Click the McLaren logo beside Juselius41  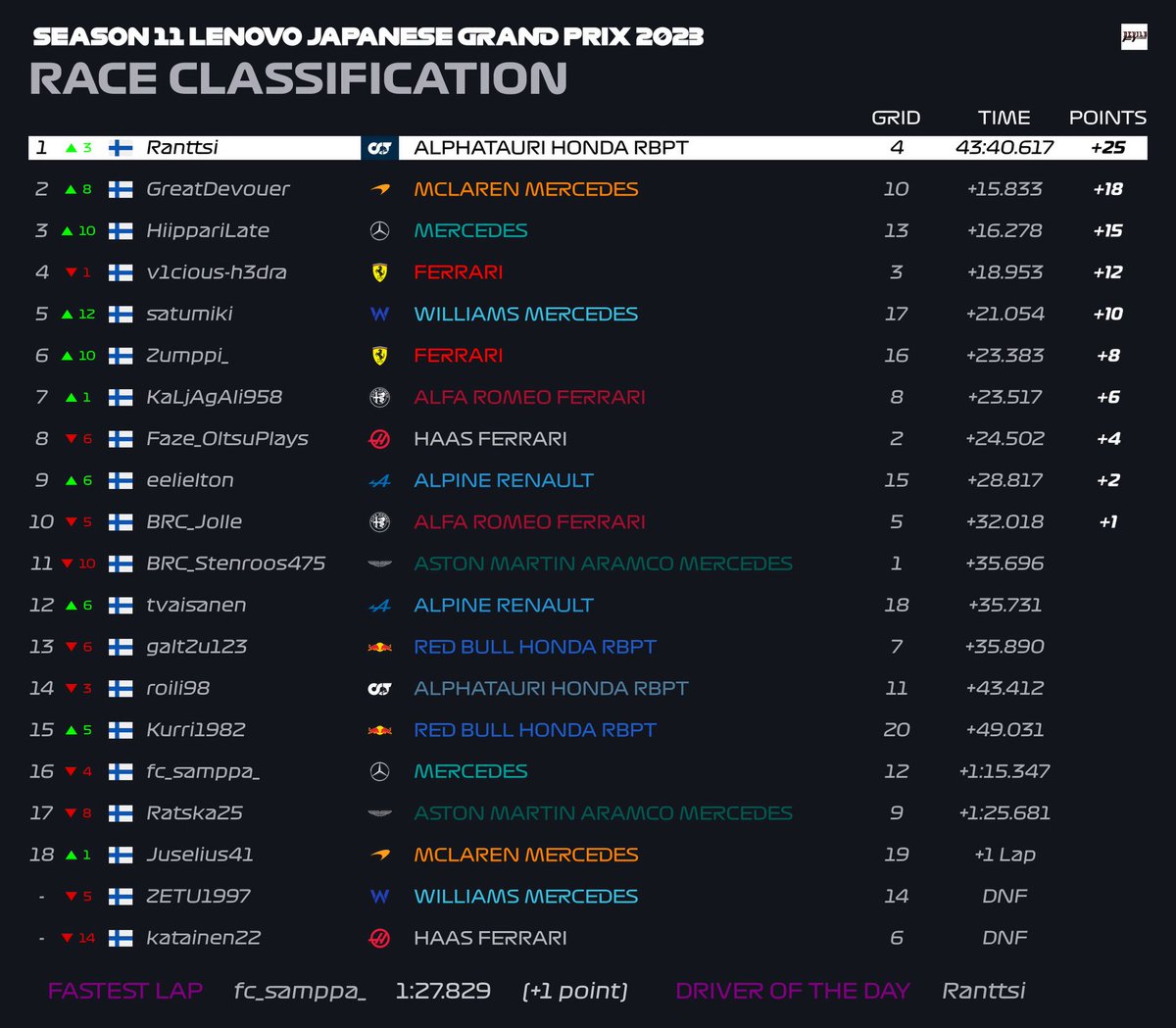(x=379, y=855)
